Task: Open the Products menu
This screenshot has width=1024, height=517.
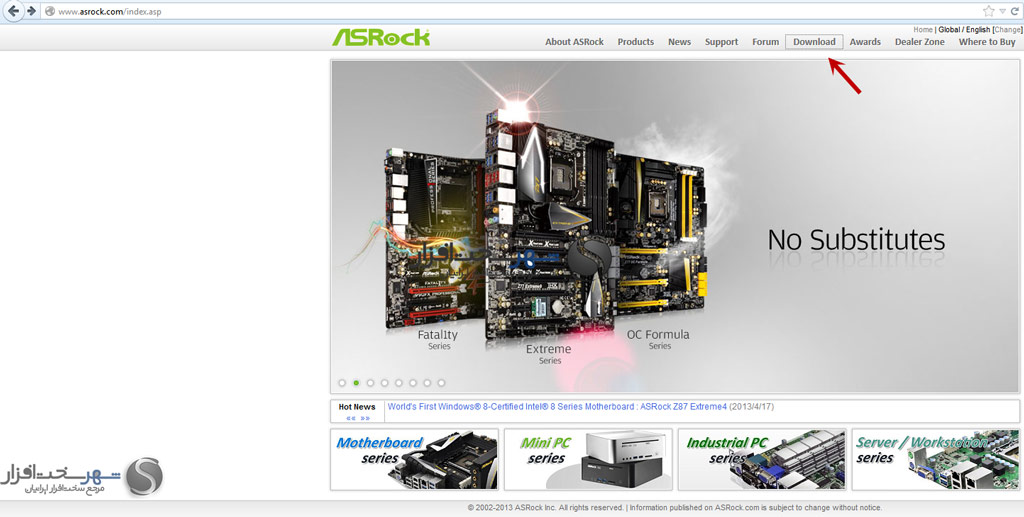Action: pos(635,42)
